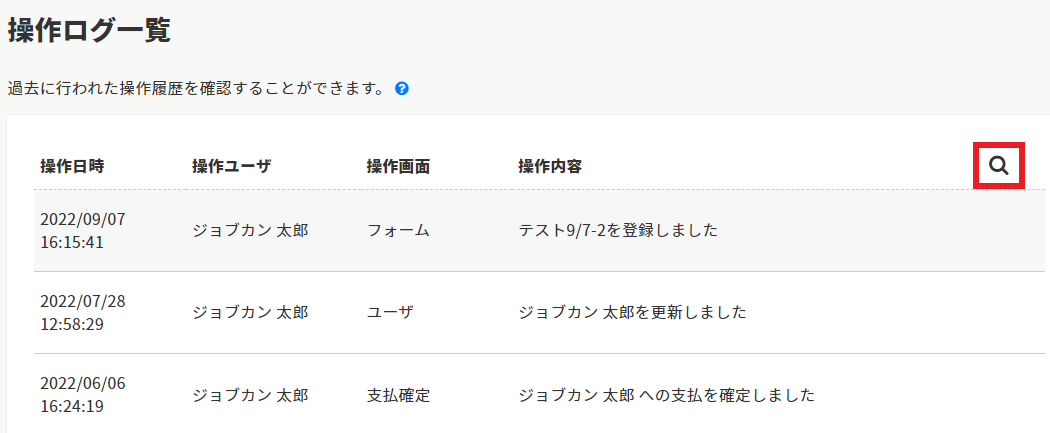1050x433 pixels.
Task: Select the ジョブカン 太郎を更新しました log entry
Action: pyautogui.click(x=632, y=312)
